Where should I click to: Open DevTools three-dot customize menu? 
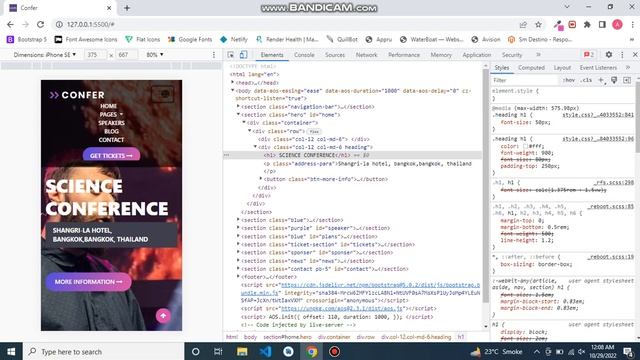pos(622,55)
